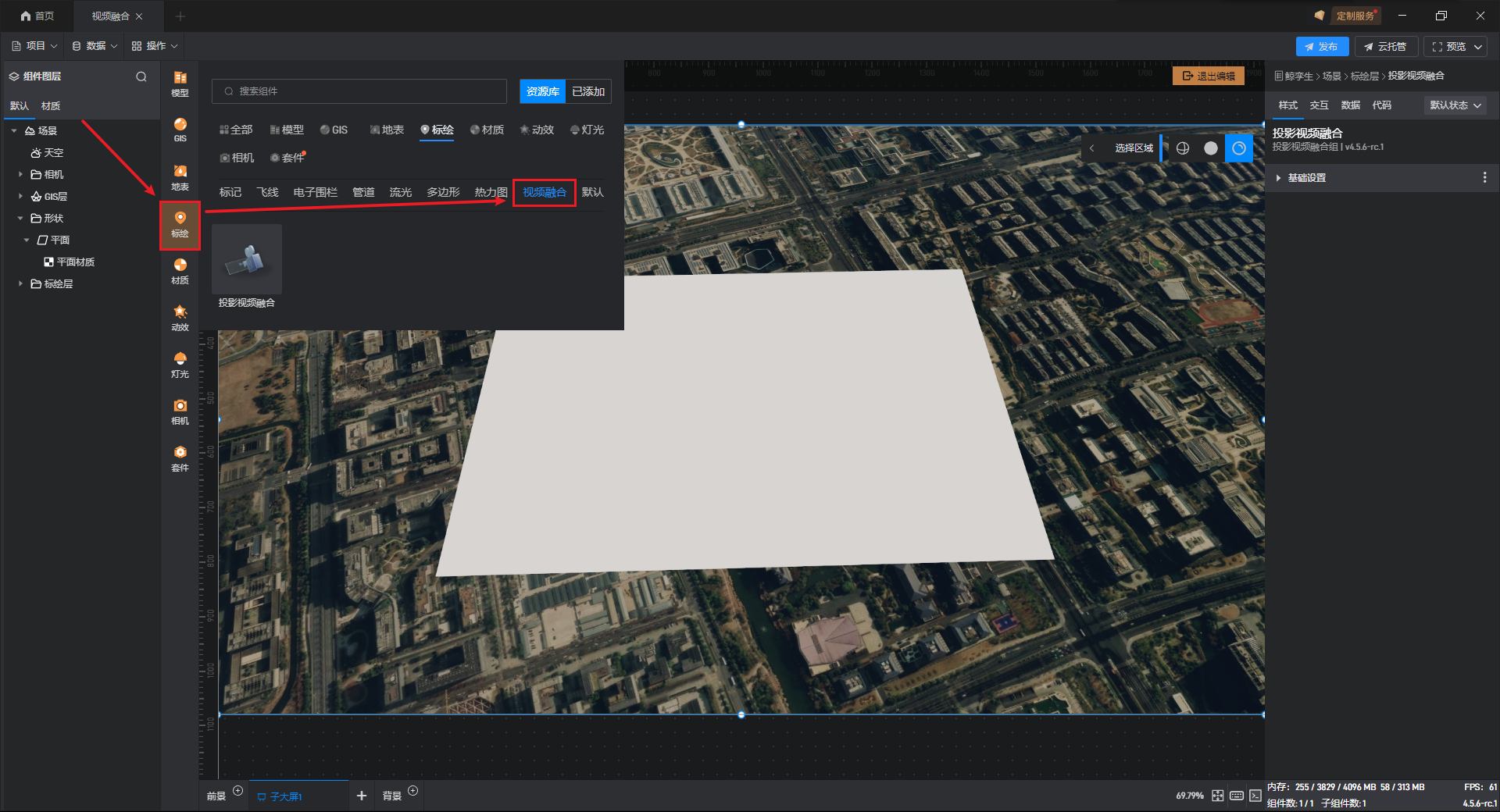This screenshot has width=1500, height=812.
Task: Open the 模型 (Model) sidebar category
Action: click(180, 84)
